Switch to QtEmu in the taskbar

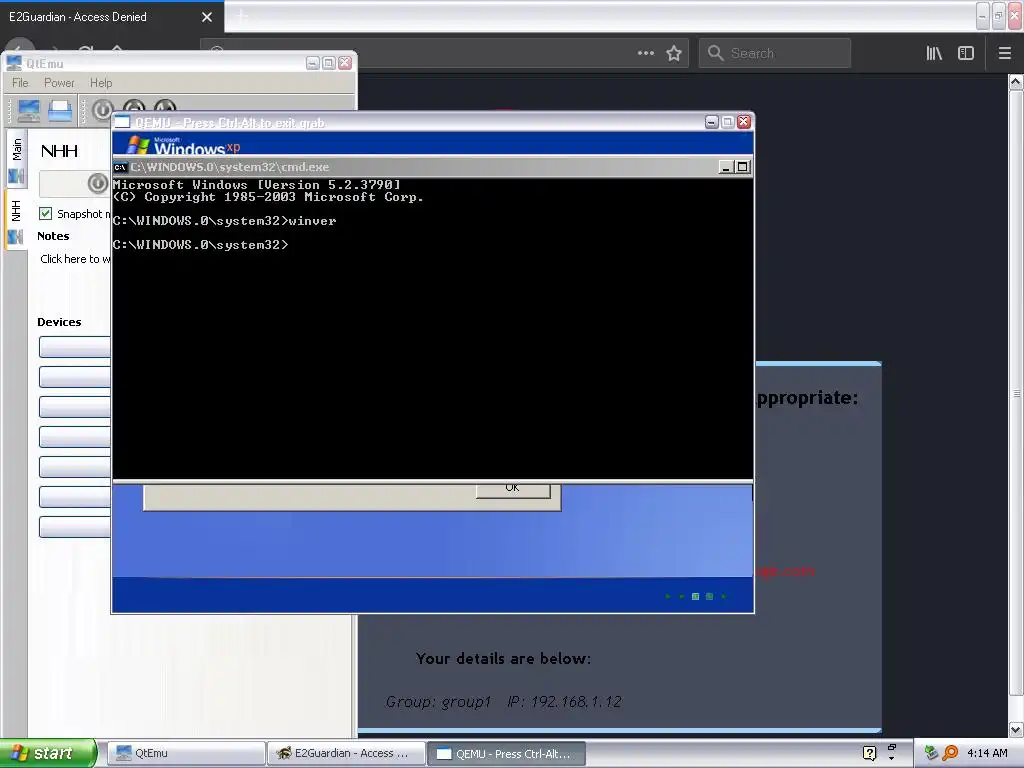185,753
